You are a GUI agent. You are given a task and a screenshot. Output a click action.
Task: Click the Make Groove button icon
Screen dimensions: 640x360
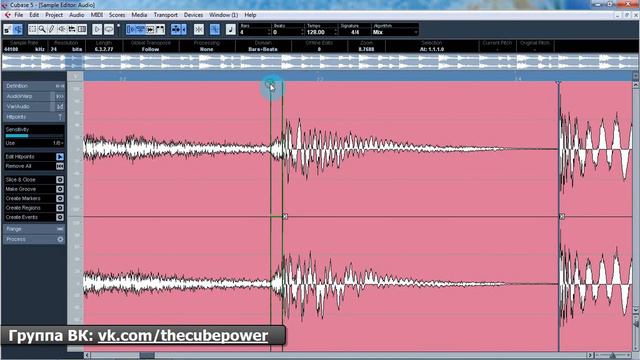tap(60, 189)
